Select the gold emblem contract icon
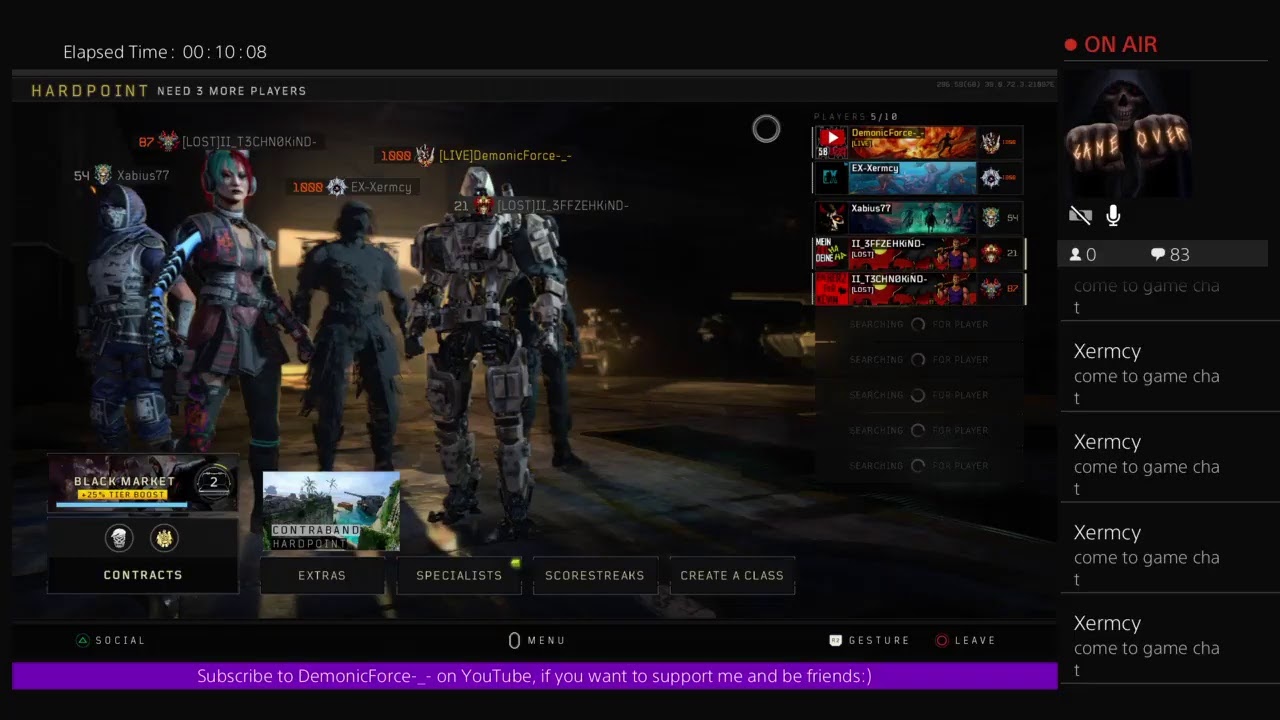 [164, 538]
